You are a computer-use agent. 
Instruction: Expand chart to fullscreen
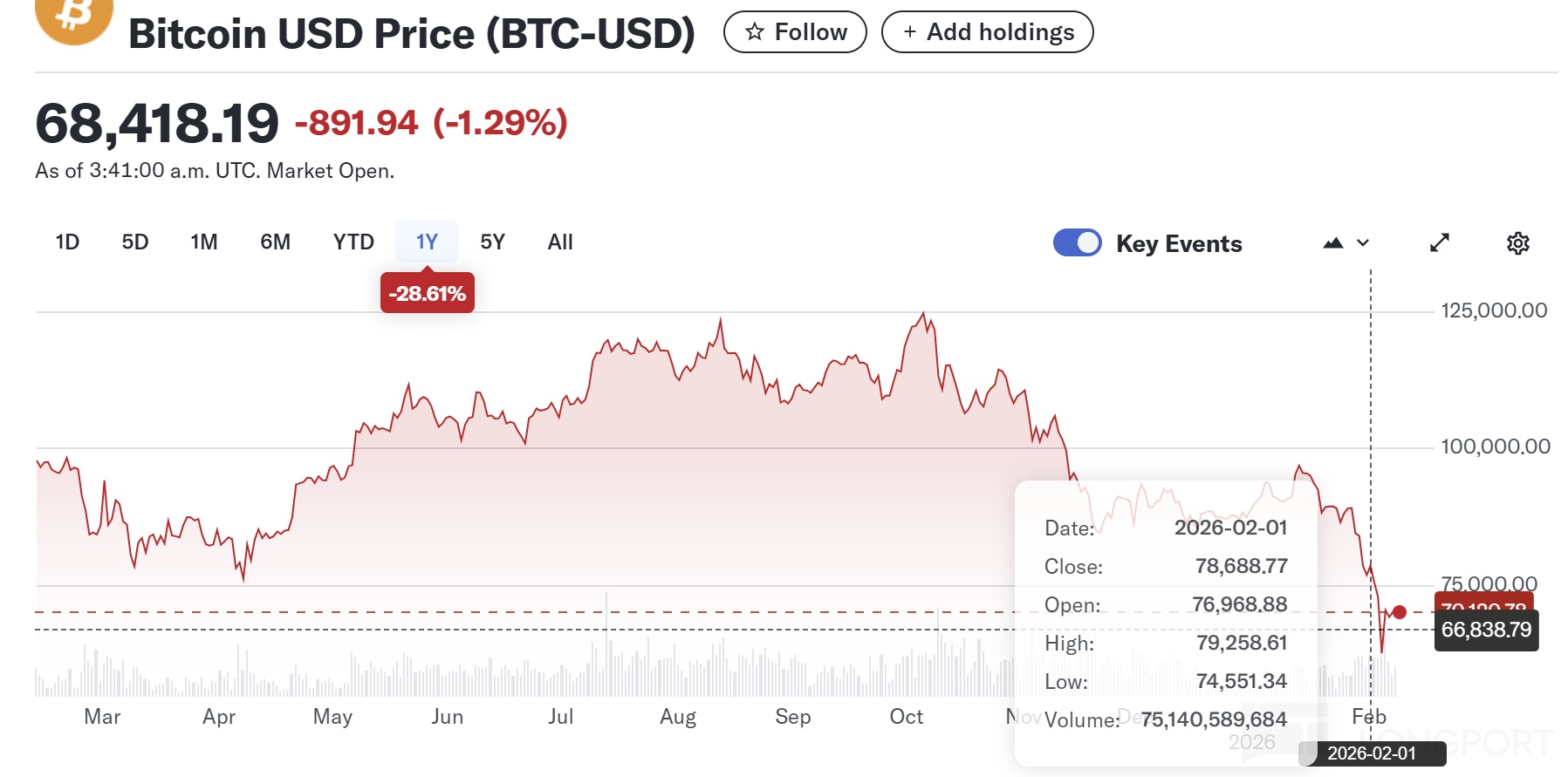pos(1440,243)
